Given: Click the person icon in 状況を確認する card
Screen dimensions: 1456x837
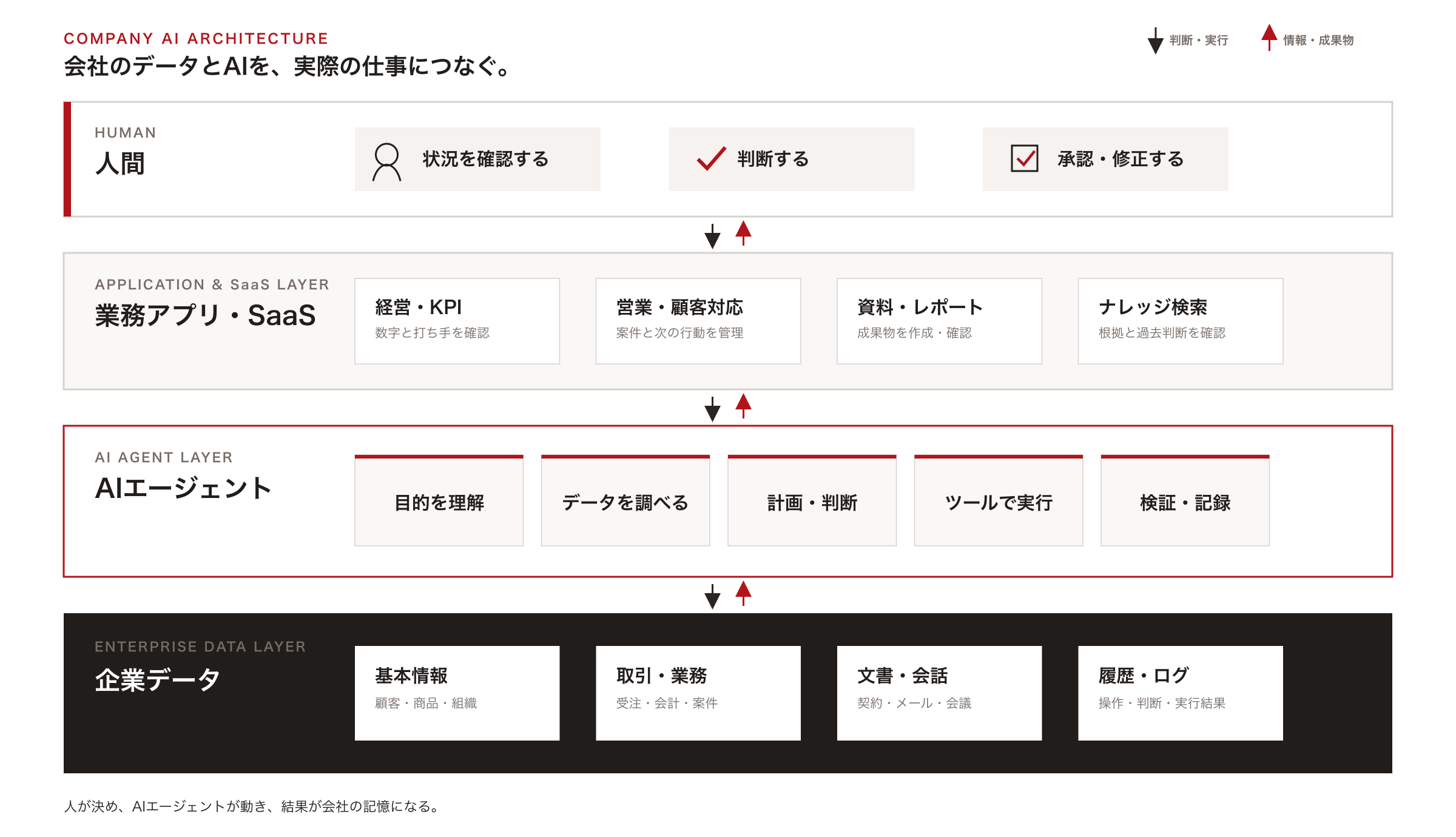Looking at the screenshot, I should tap(386, 162).
